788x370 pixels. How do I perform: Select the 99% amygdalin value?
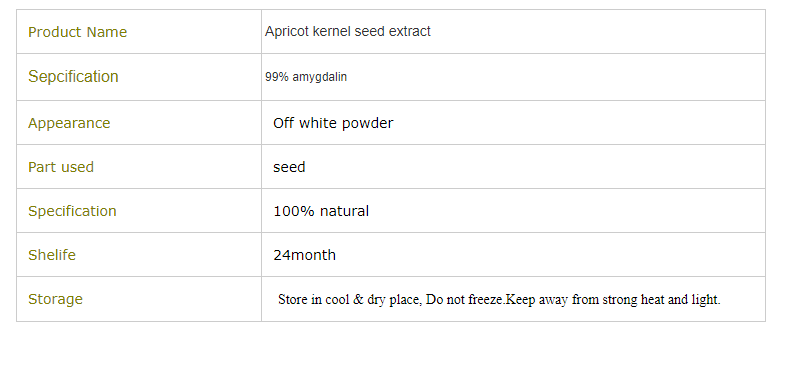tap(306, 77)
